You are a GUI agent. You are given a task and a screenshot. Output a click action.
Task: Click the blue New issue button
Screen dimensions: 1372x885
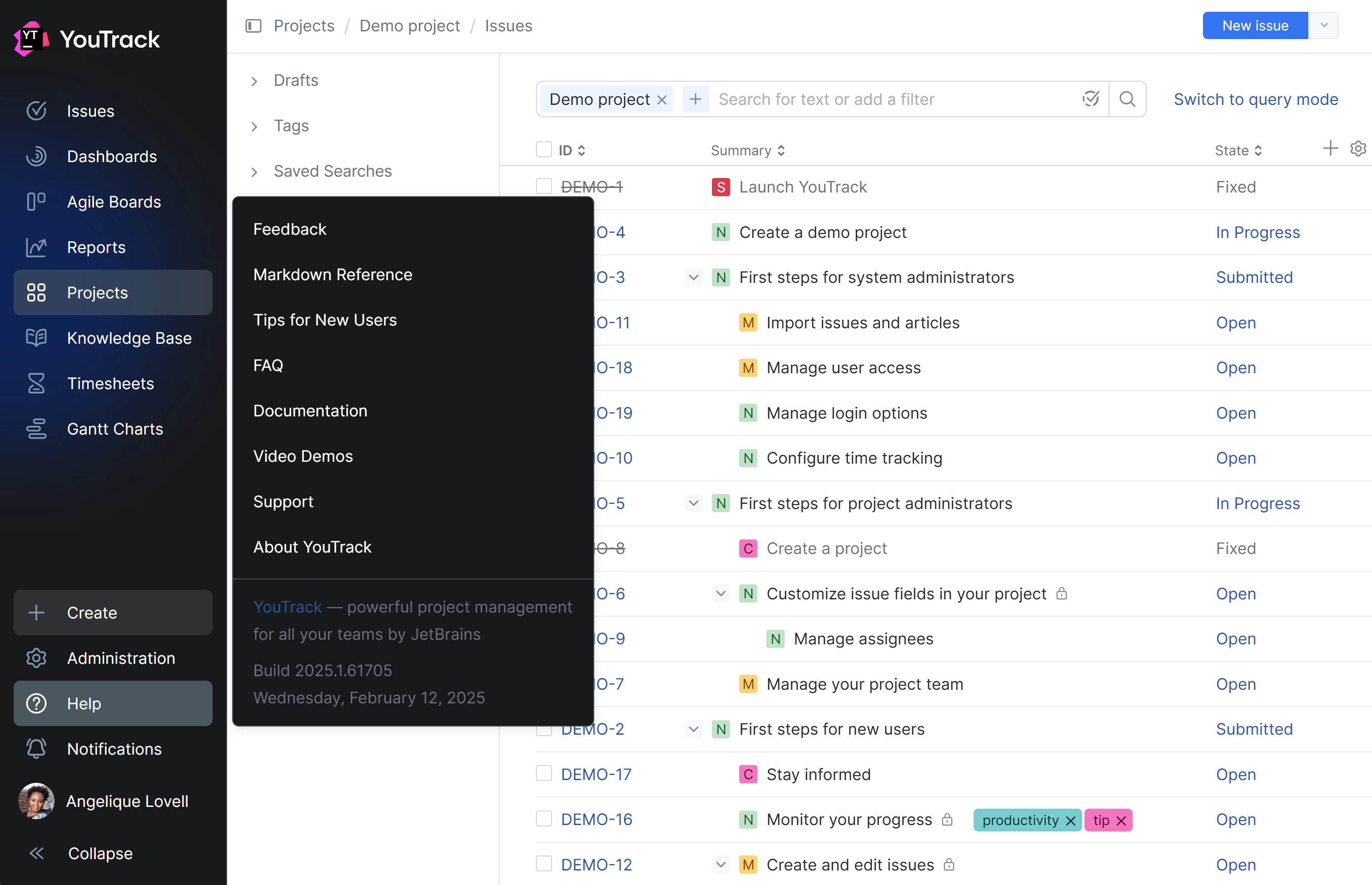click(x=1255, y=26)
